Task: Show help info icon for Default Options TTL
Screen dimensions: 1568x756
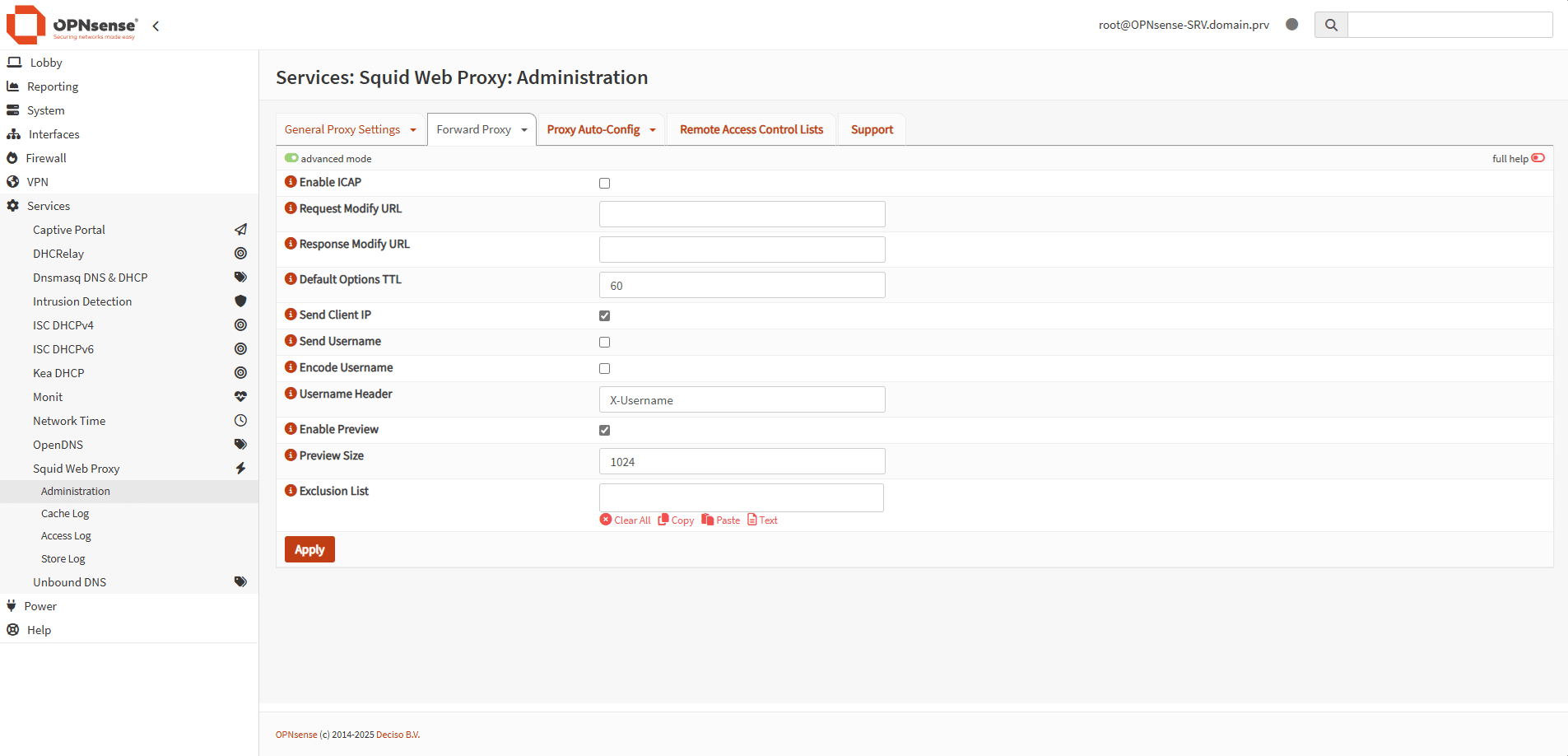Action: [x=291, y=279]
